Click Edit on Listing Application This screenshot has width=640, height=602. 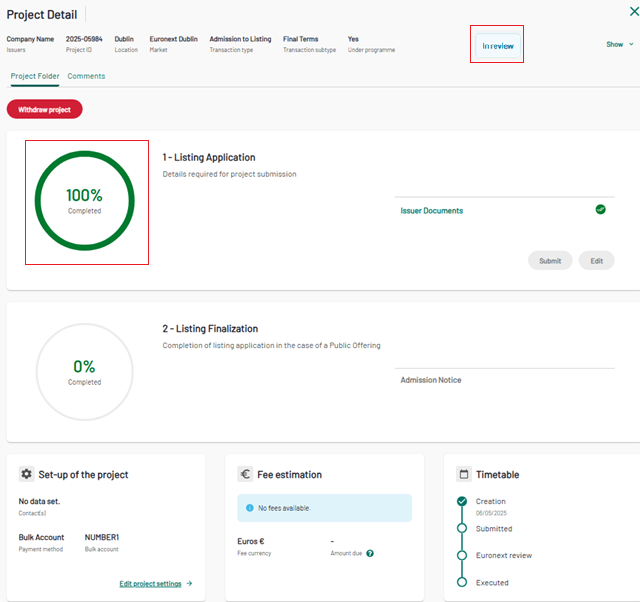point(596,261)
